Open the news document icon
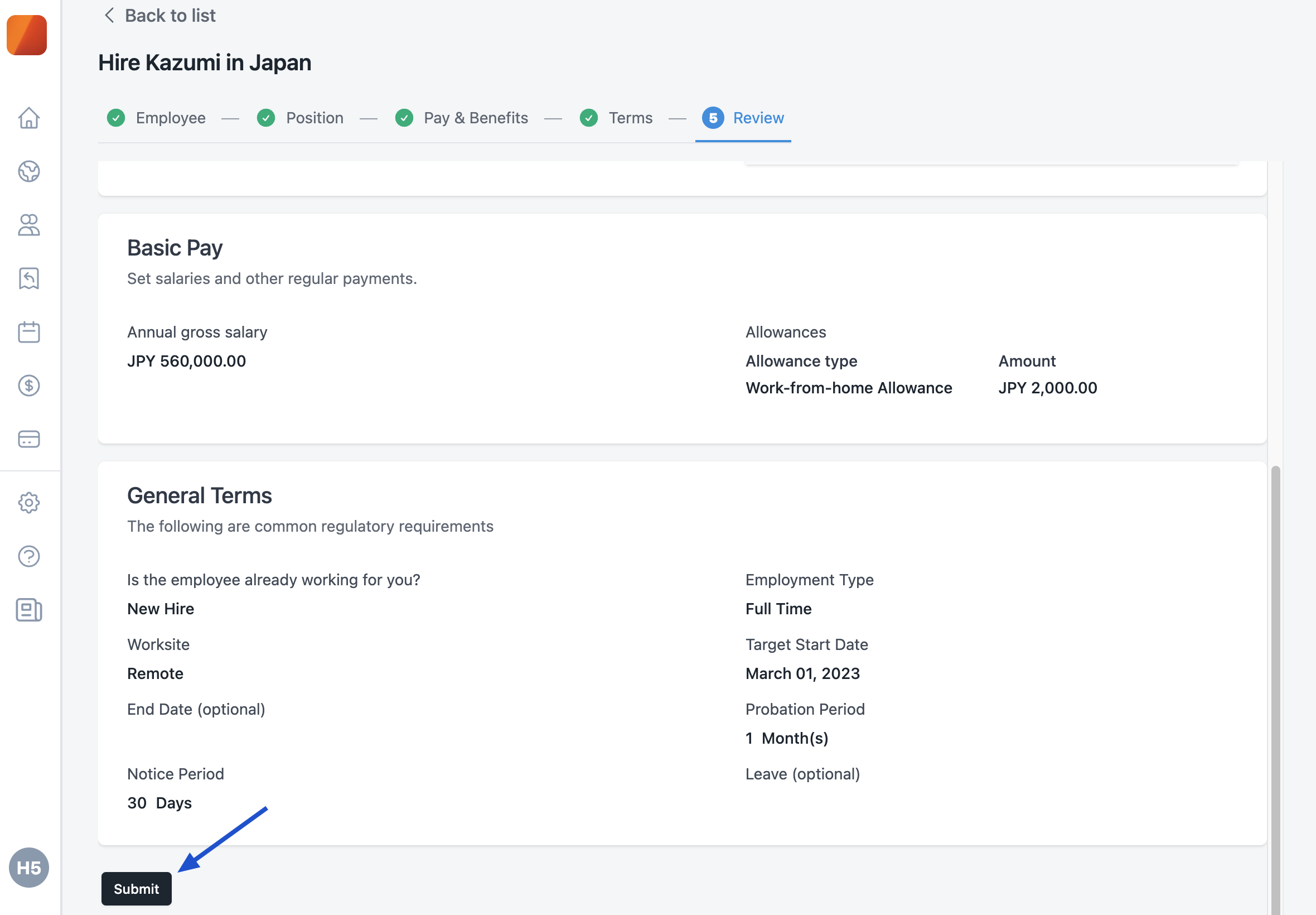1316x915 pixels. coord(28,610)
